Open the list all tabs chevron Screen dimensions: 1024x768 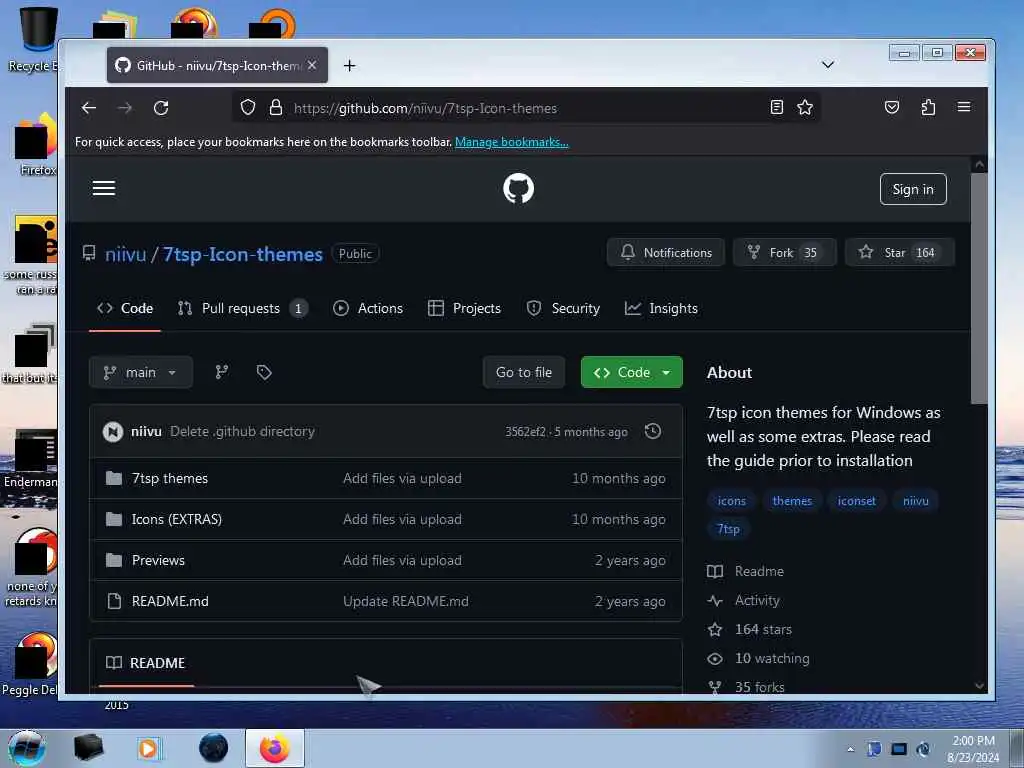tap(827, 65)
